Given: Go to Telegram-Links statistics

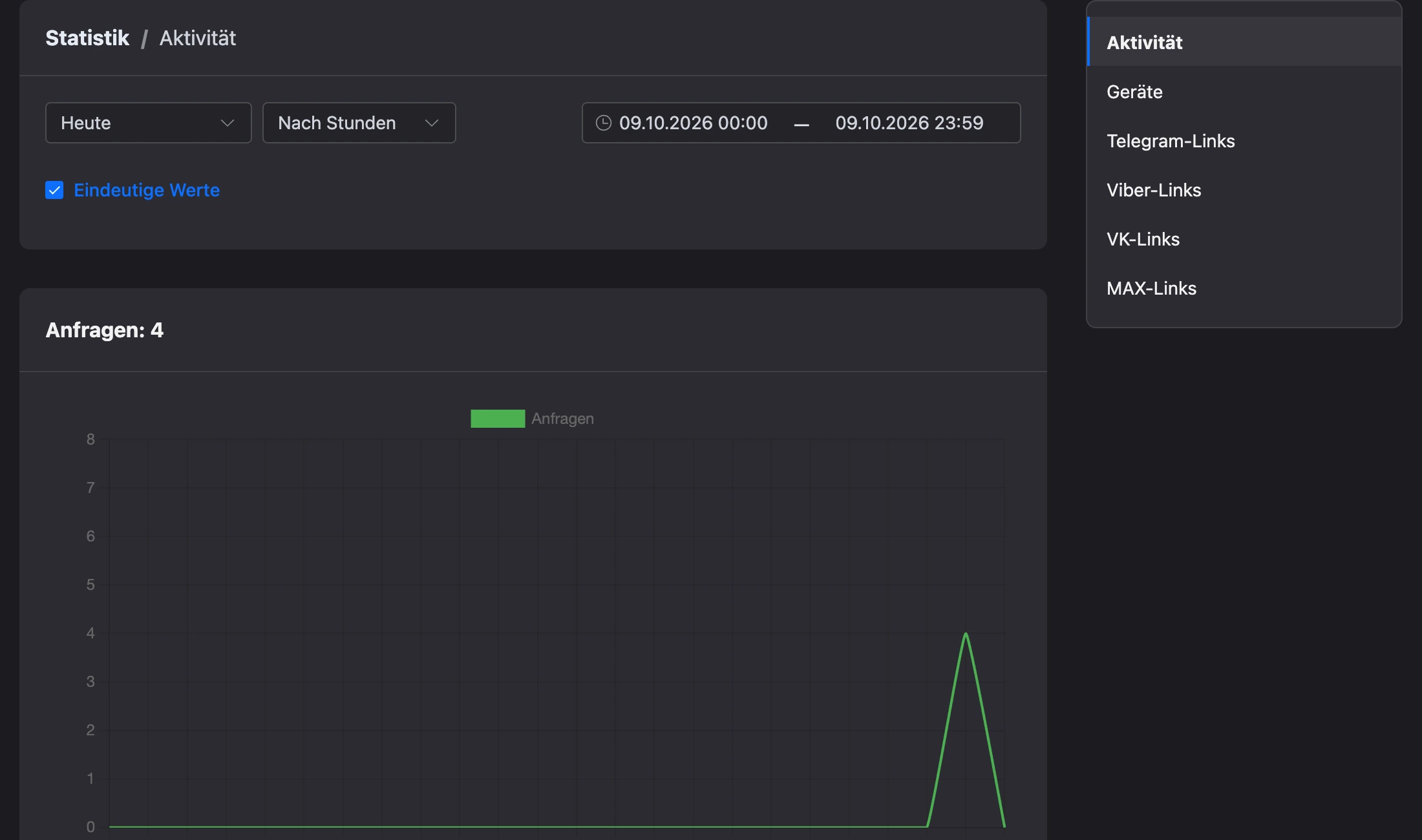Looking at the screenshot, I should 1244,141.
